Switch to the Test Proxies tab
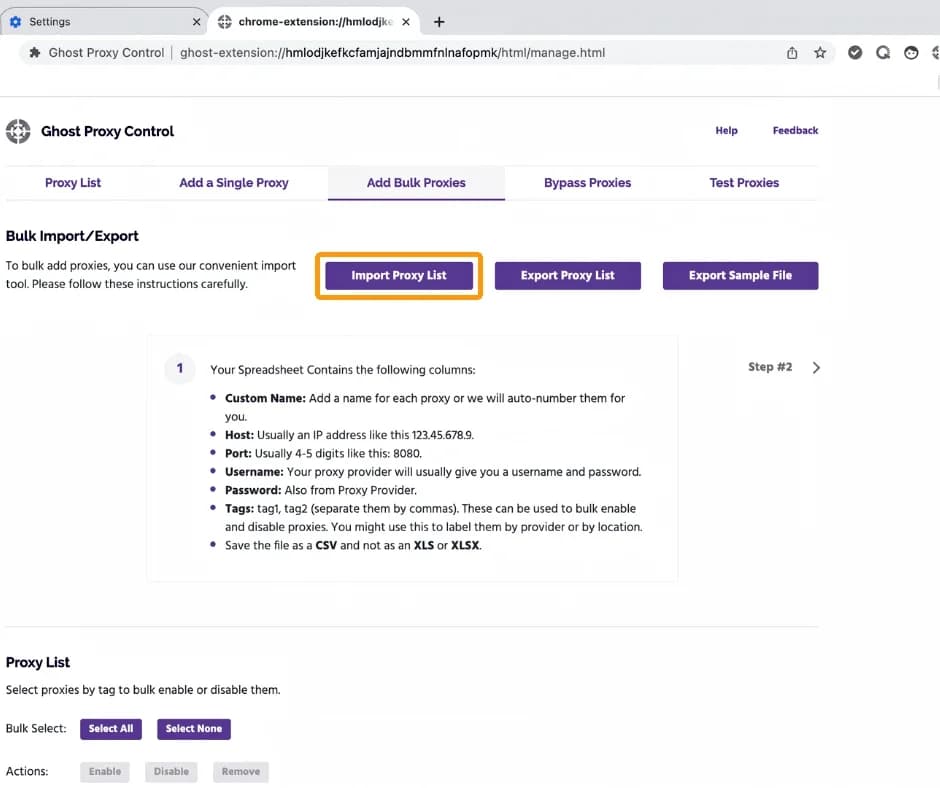The height and width of the screenshot is (788, 940). [x=744, y=183]
